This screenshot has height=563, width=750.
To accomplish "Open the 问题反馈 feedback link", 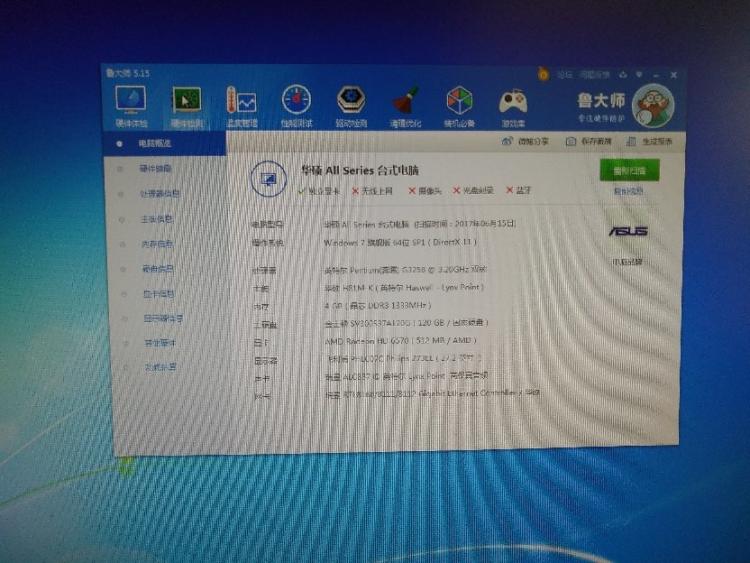I will tap(595, 75).
